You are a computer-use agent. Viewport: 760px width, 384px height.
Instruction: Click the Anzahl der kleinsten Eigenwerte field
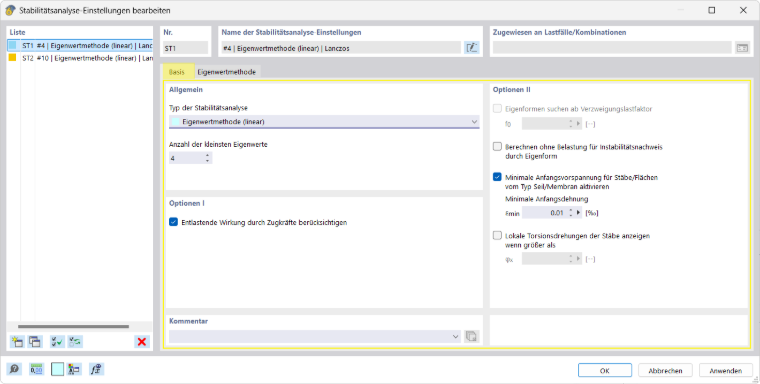pos(186,158)
